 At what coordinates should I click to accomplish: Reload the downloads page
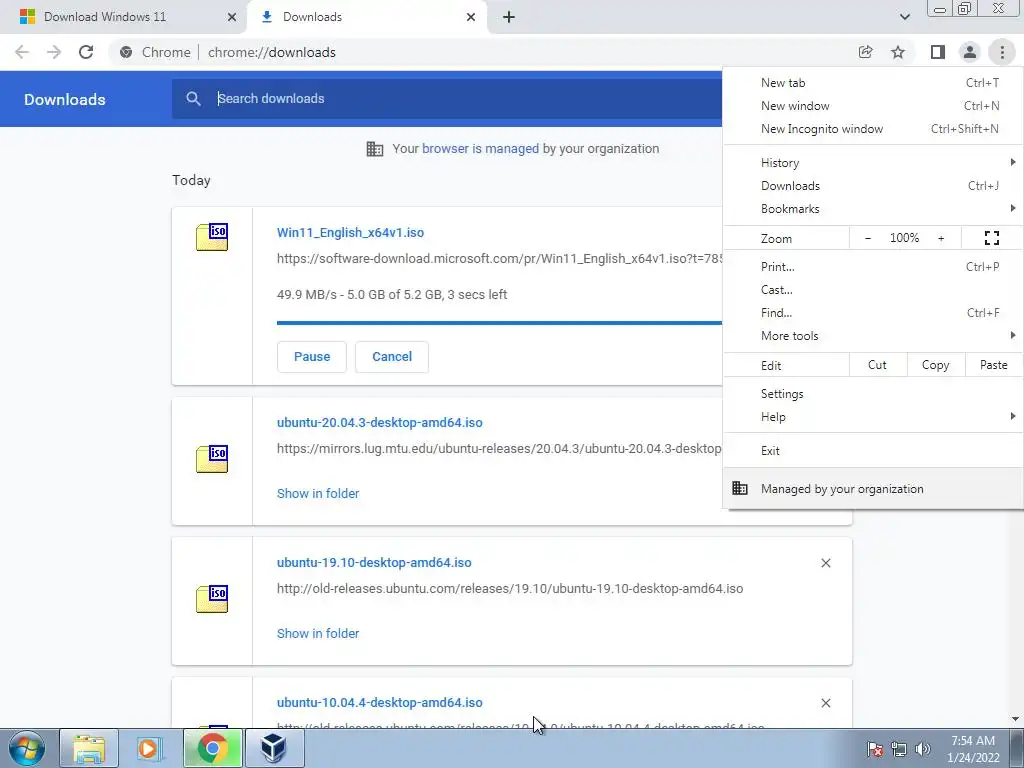(86, 52)
